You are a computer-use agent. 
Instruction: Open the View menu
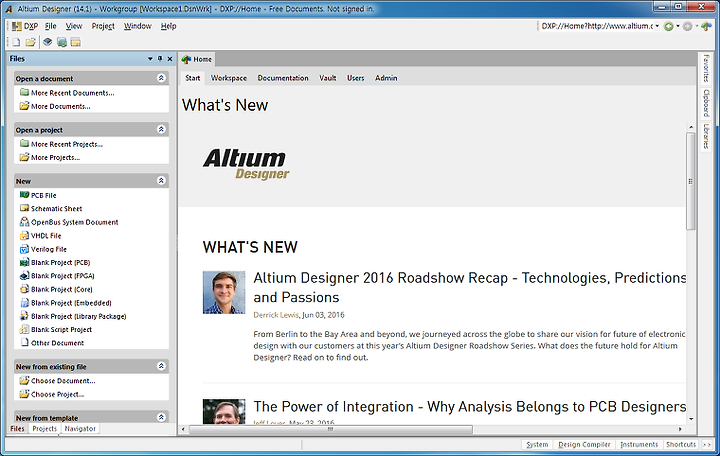(x=73, y=26)
